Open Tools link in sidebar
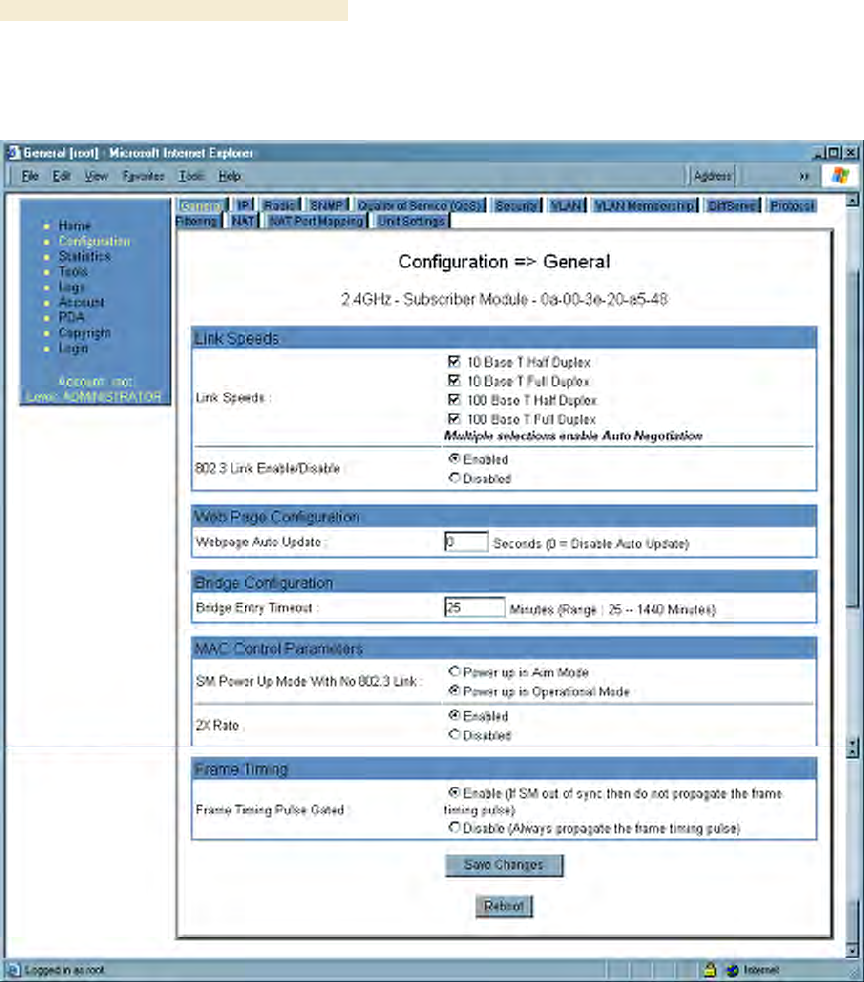864x982 pixels. tap(73, 272)
